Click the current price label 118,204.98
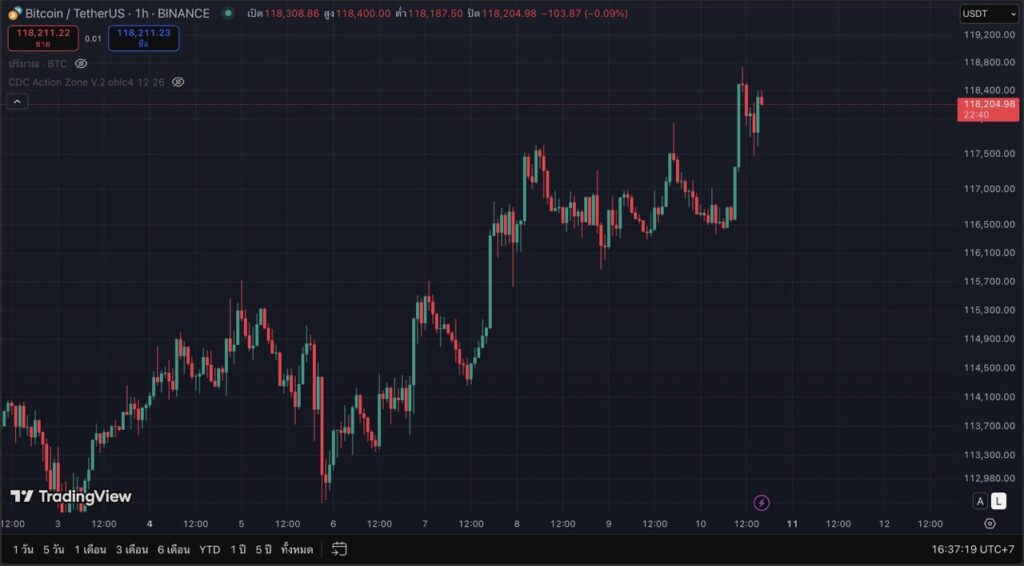 coord(987,108)
